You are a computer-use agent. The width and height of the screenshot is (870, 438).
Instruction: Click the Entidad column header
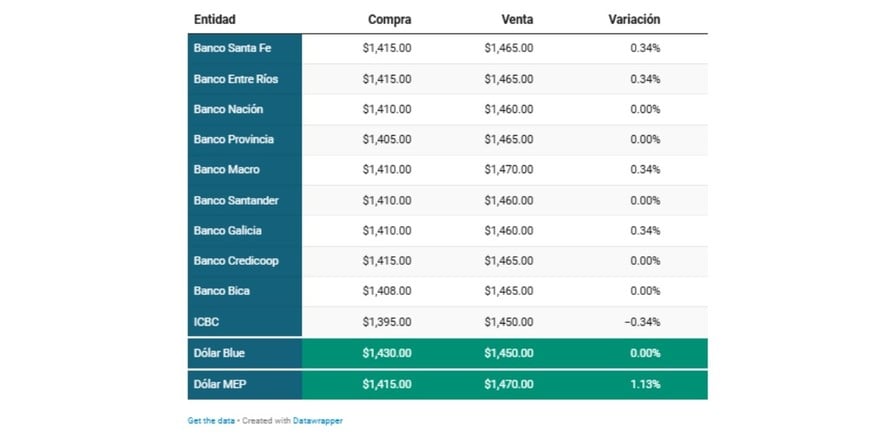pyautogui.click(x=215, y=19)
